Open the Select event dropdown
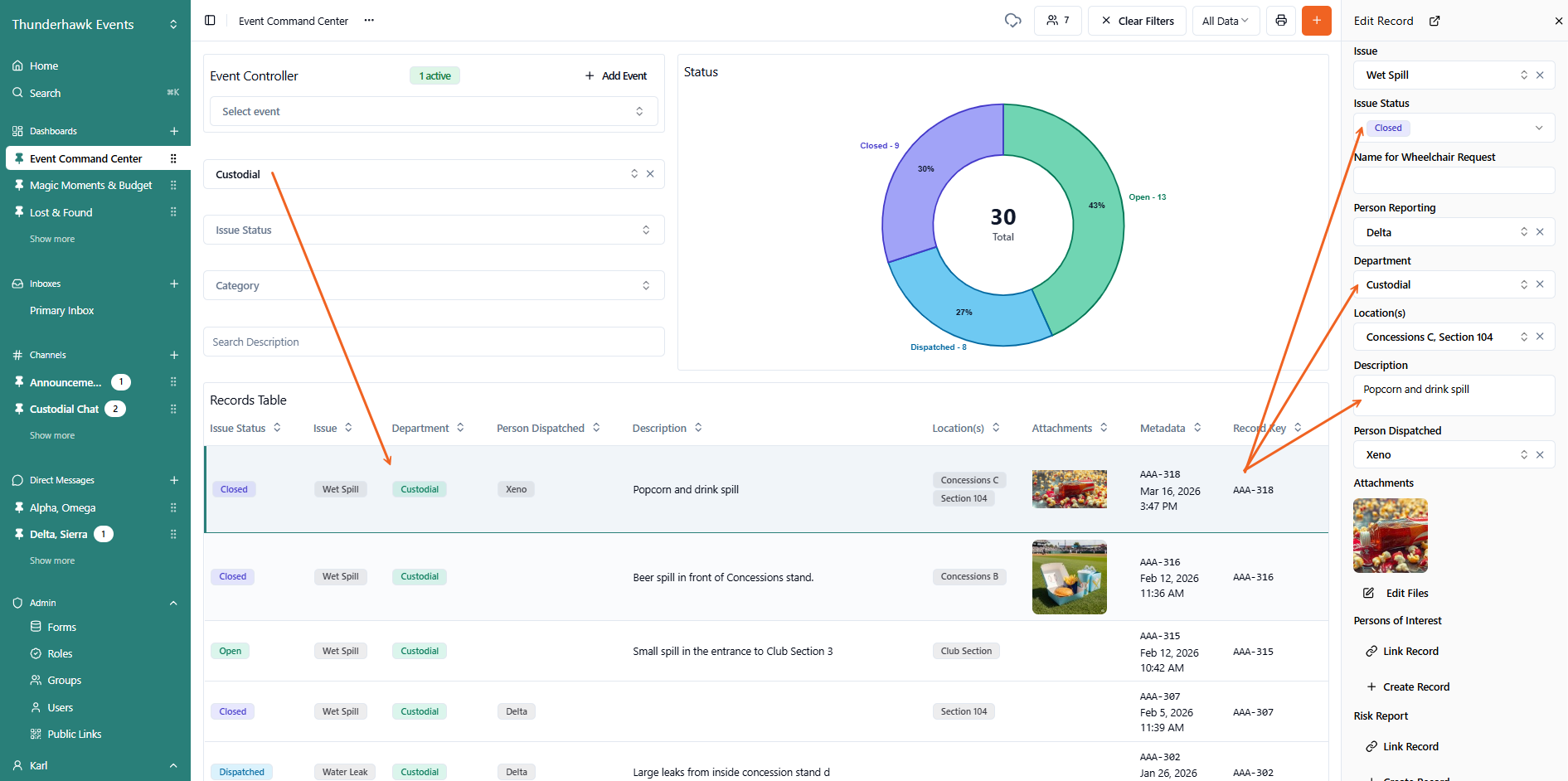 (433, 111)
